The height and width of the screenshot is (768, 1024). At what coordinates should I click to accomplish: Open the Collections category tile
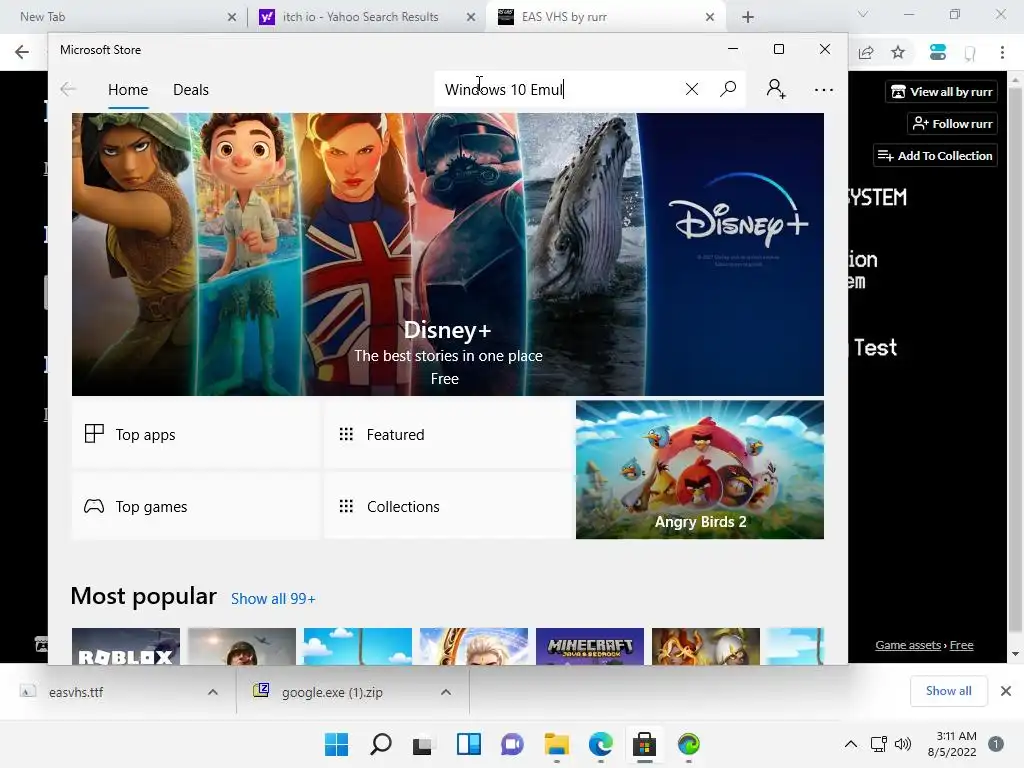click(448, 506)
